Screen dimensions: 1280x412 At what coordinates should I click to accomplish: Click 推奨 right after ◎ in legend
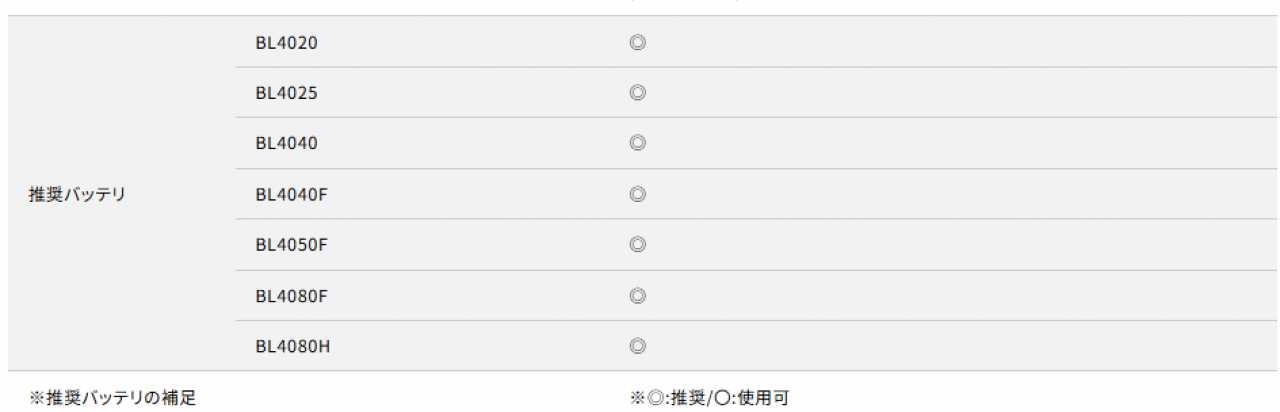tap(683, 398)
